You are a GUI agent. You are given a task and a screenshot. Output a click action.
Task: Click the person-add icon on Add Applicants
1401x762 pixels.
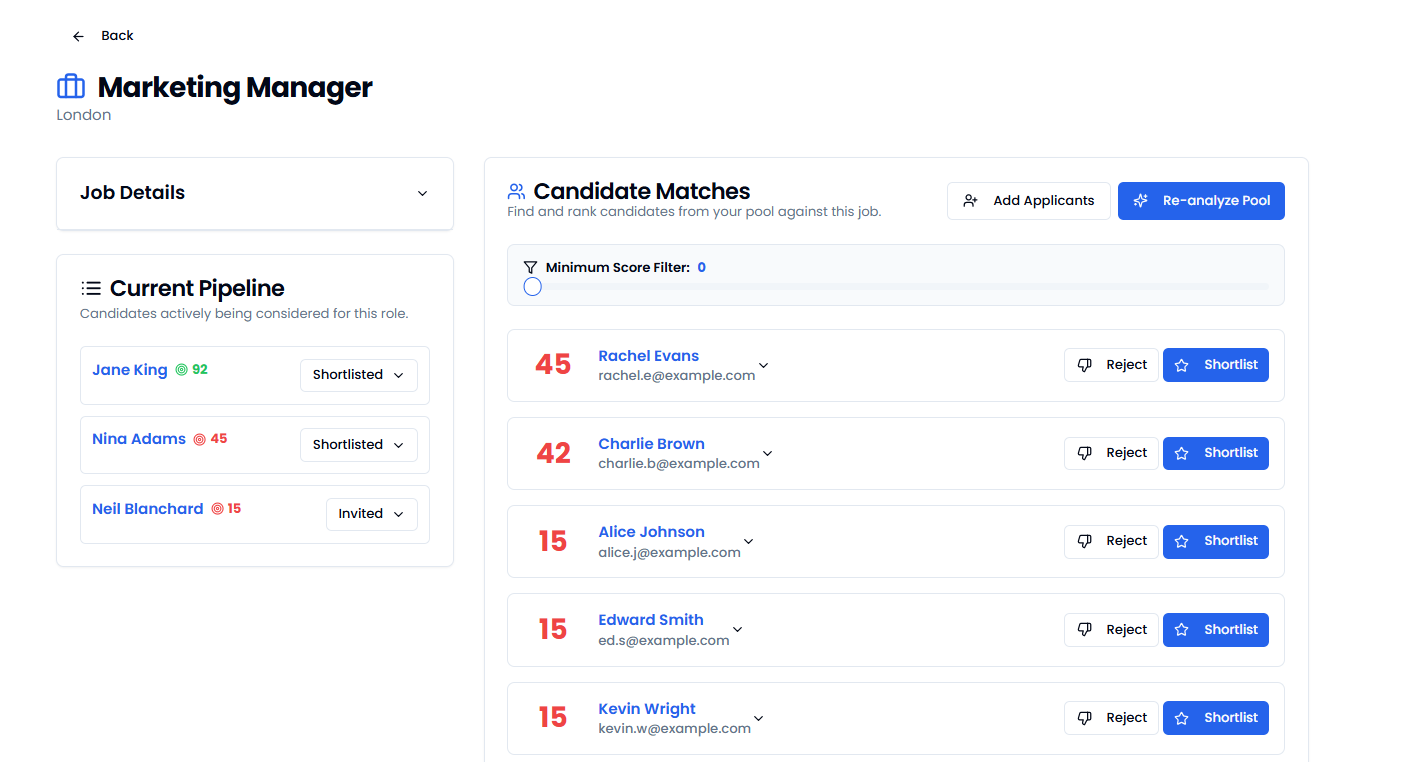coord(970,200)
